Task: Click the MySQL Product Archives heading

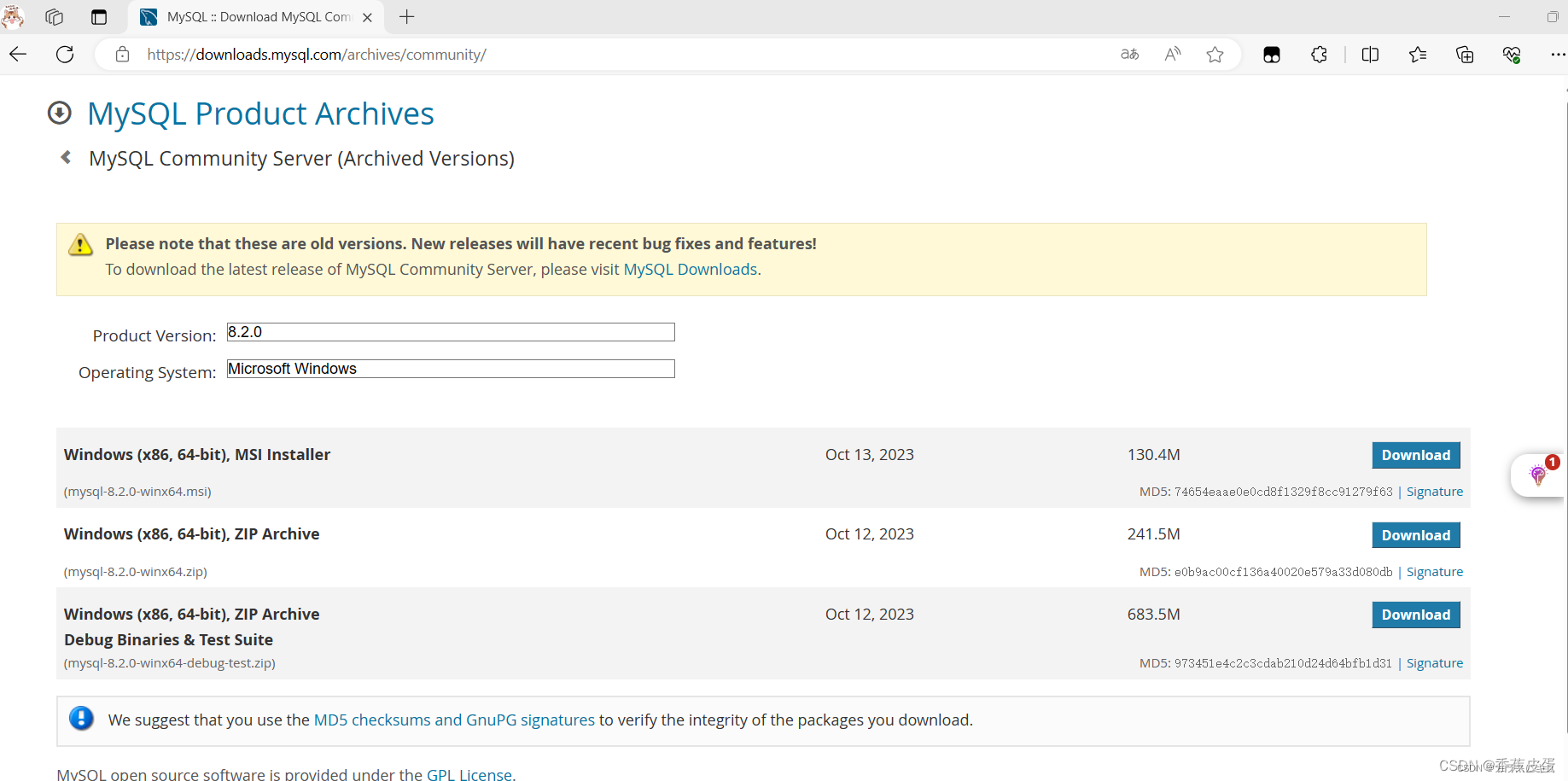Action: [x=260, y=114]
